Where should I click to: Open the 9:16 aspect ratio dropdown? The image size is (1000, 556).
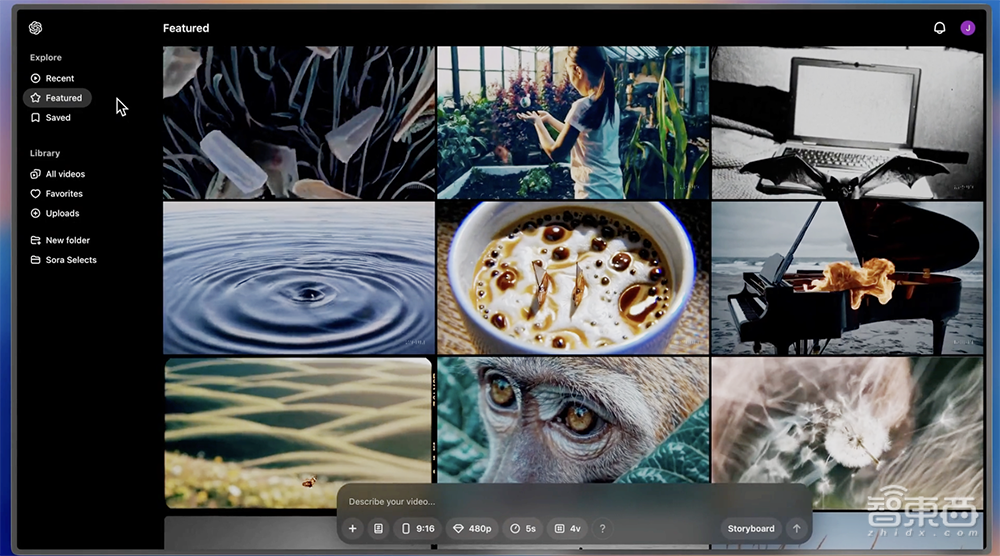point(418,528)
